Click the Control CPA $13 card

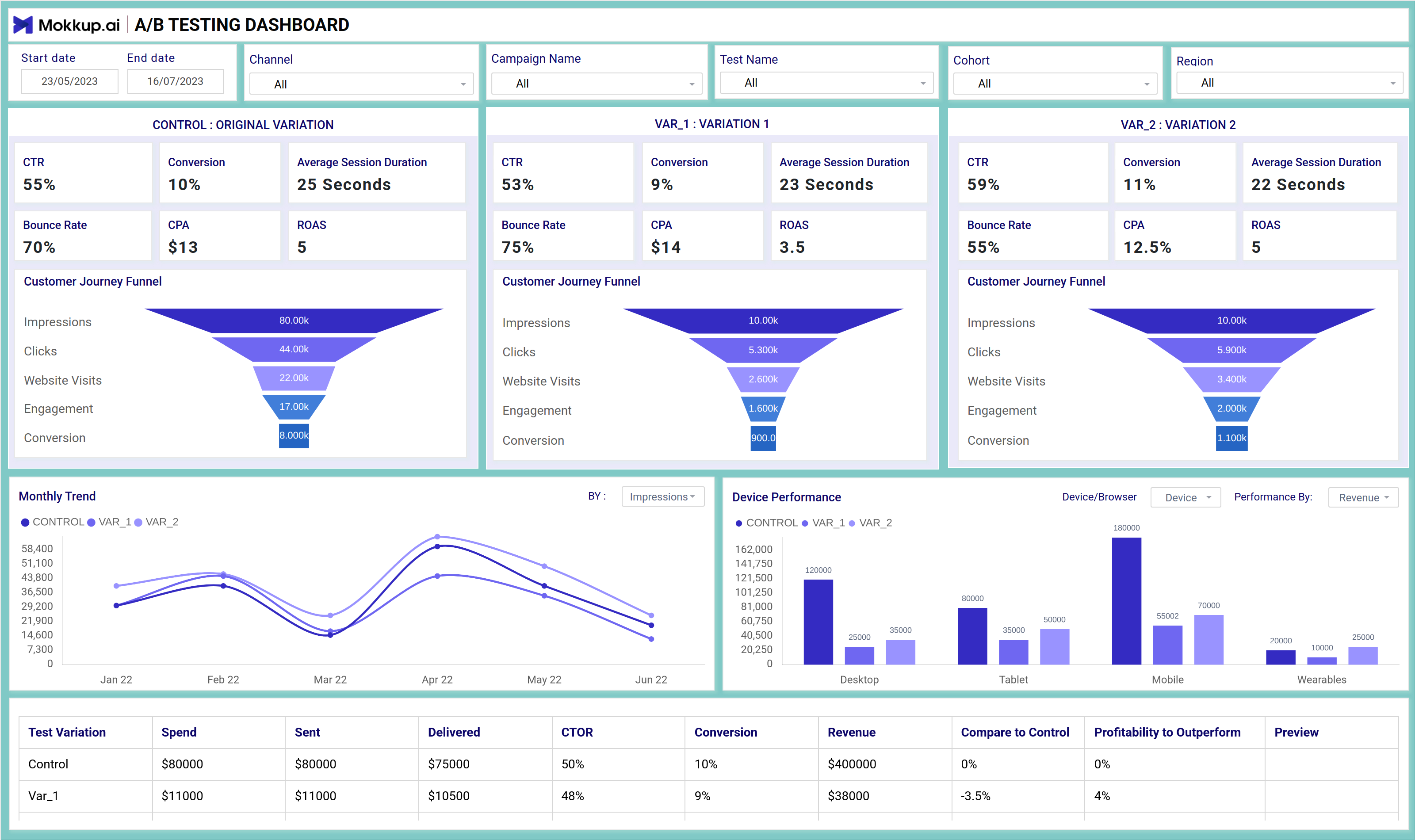click(x=220, y=236)
